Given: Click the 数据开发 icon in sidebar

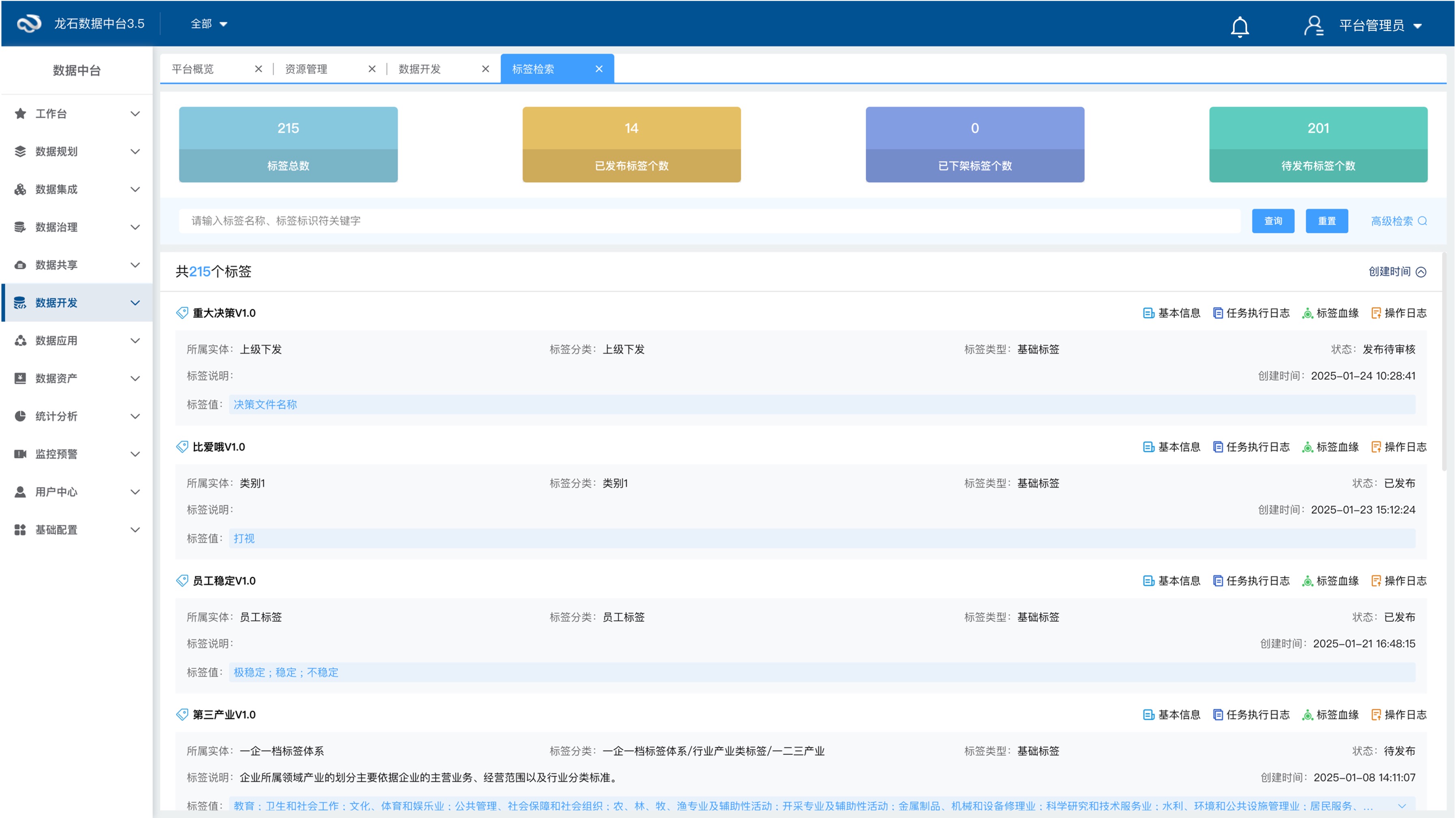Looking at the screenshot, I should pos(20,303).
